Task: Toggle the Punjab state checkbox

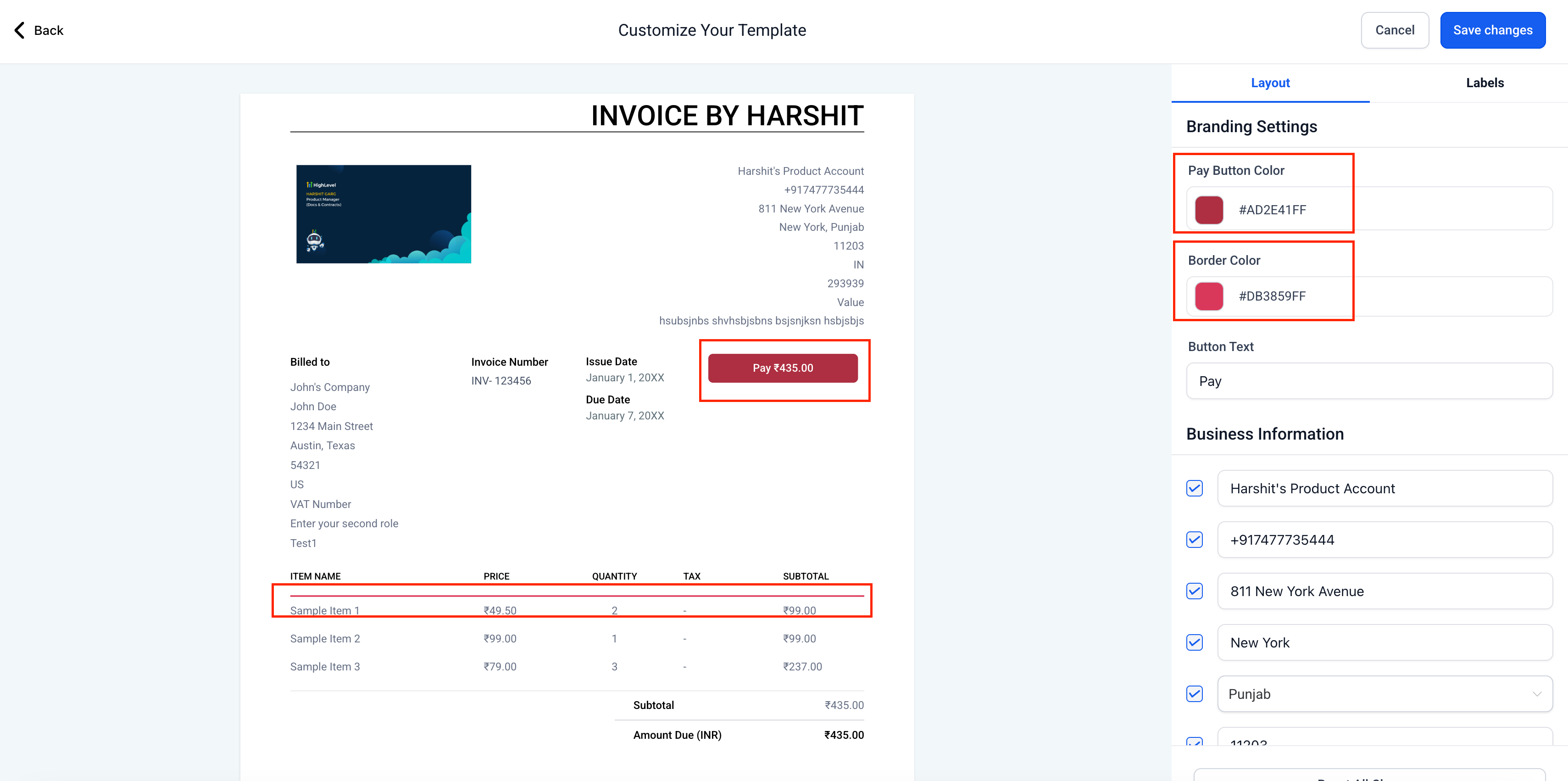Action: click(x=1194, y=694)
